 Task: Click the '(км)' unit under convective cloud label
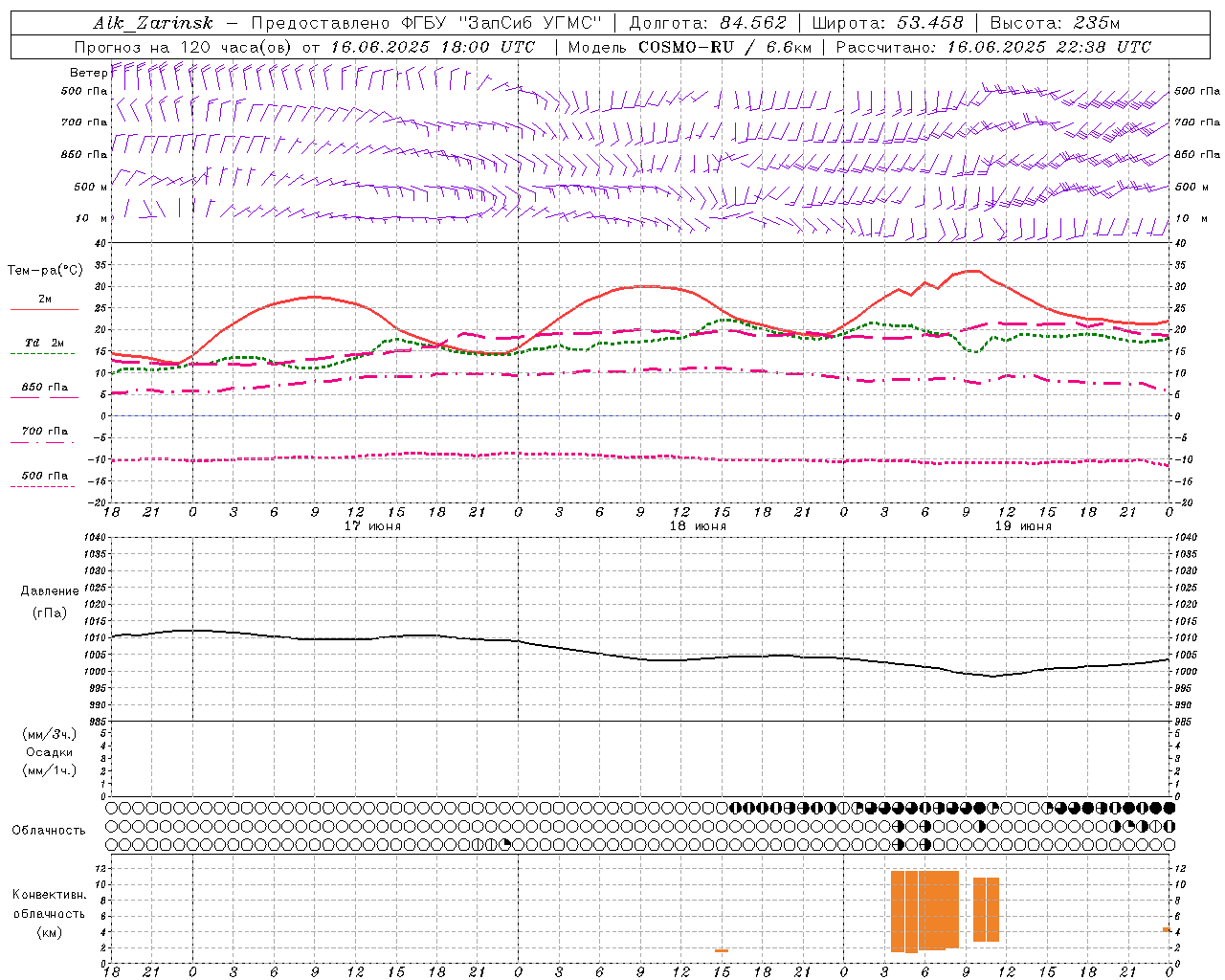[x=50, y=932]
